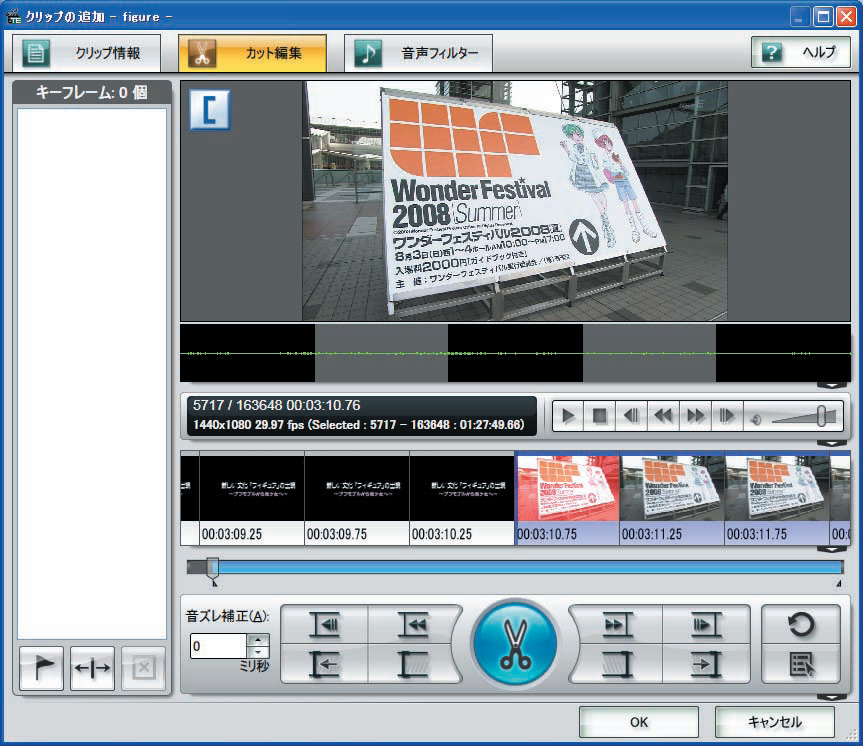The width and height of the screenshot is (863, 746).
Task: Select highlighted thumbnail at 00:03:10.75
Action: click(x=567, y=498)
